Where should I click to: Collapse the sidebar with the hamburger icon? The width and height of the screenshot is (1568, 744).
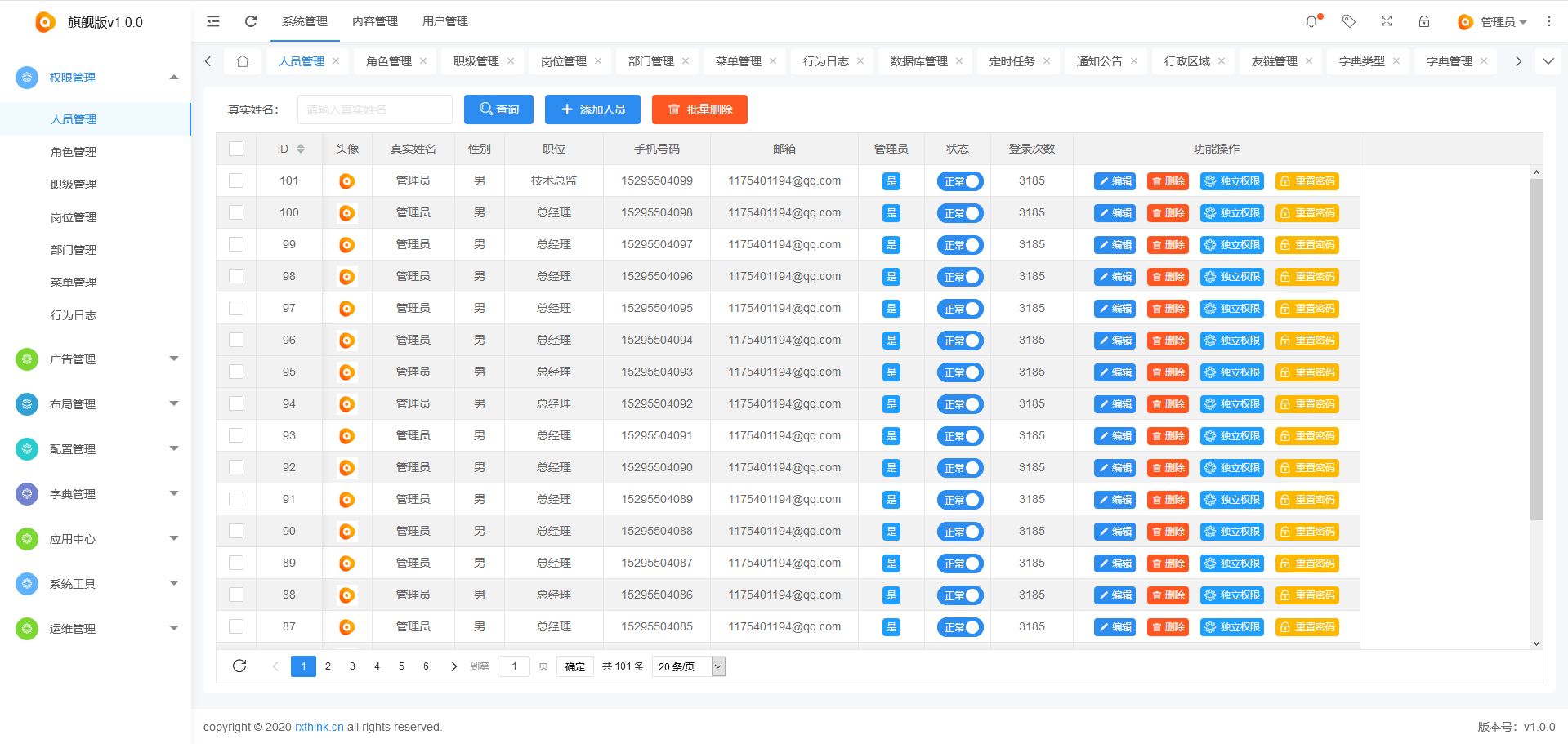coord(213,21)
